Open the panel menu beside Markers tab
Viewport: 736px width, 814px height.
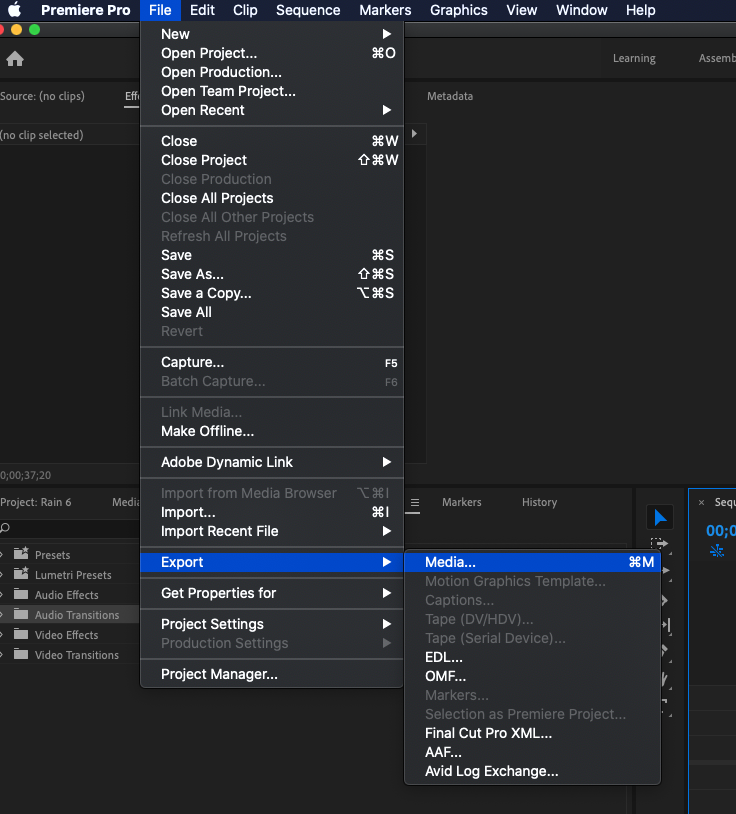coord(415,502)
